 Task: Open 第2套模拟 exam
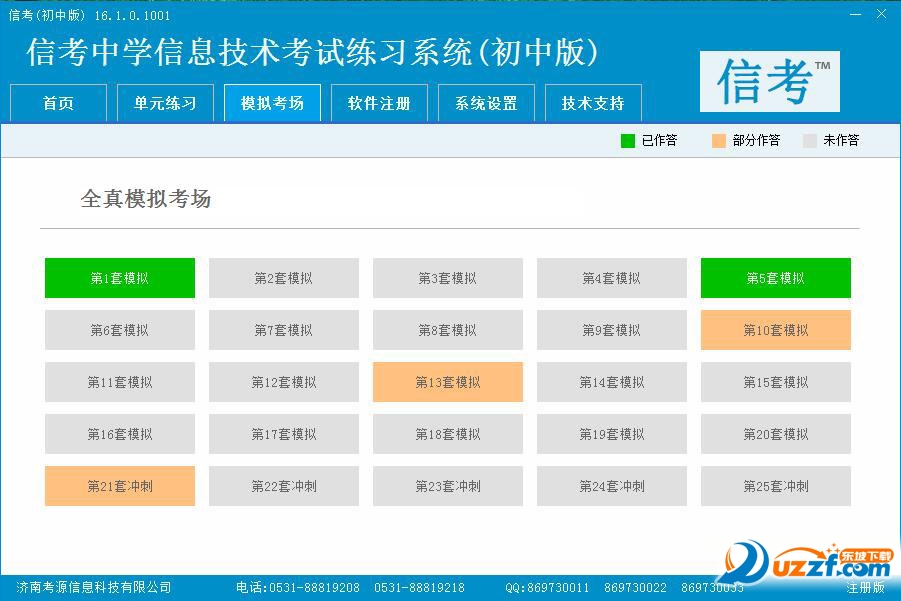284,278
